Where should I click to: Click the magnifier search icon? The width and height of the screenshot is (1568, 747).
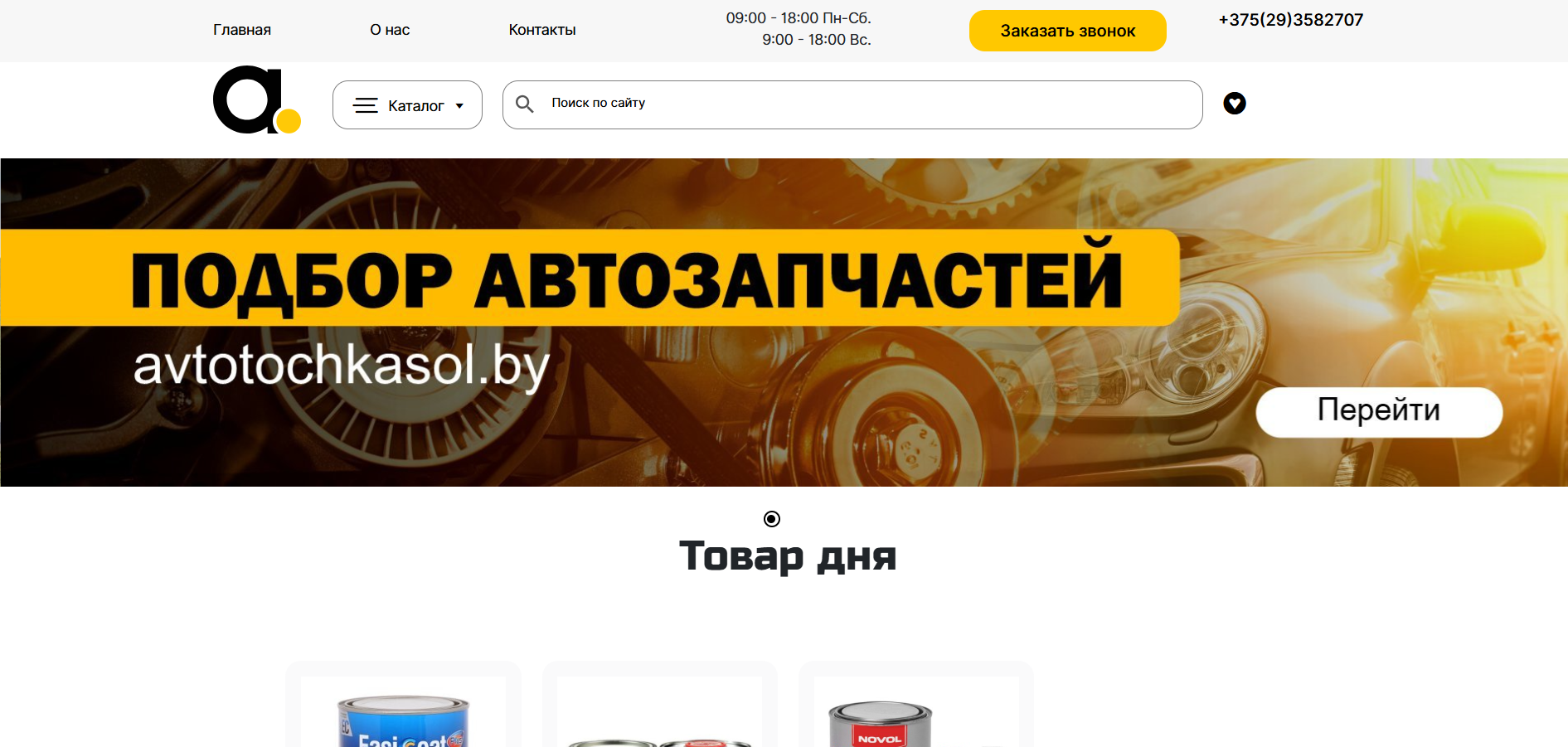[524, 104]
